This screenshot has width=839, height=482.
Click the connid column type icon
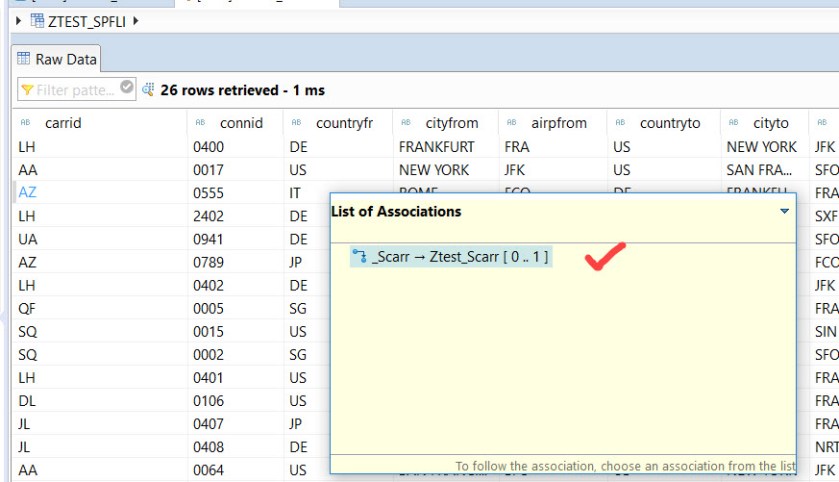[201, 123]
